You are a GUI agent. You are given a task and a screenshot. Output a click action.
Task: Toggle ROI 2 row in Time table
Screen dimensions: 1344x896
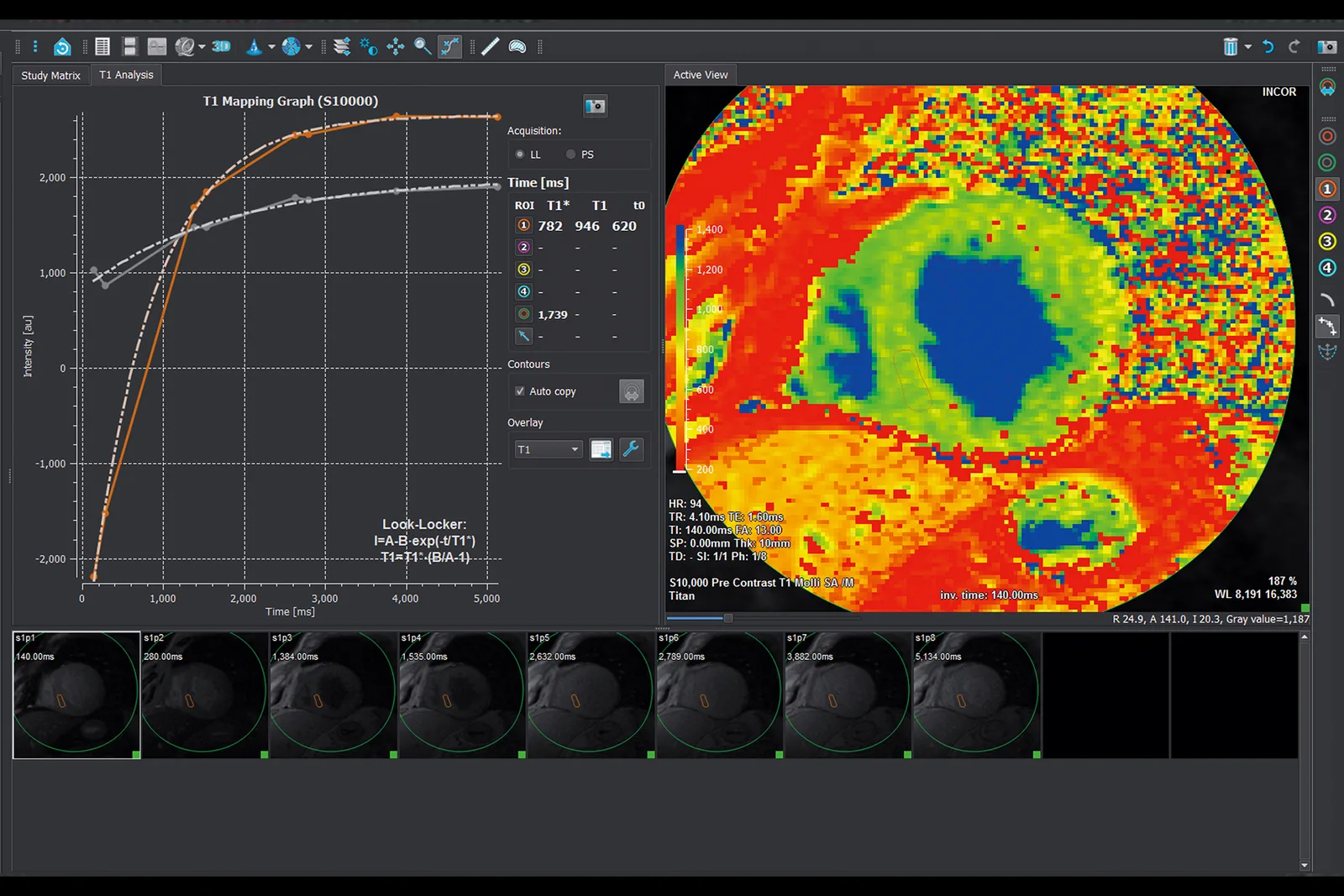point(523,248)
